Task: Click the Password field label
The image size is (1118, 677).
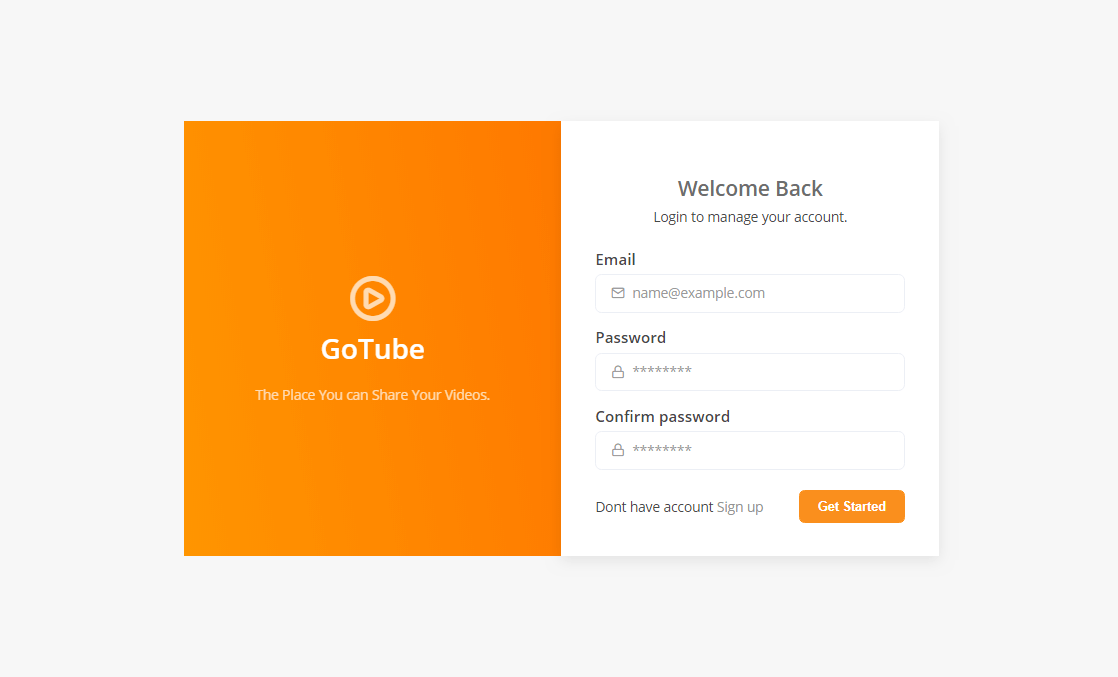Action: tap(630, 337)
